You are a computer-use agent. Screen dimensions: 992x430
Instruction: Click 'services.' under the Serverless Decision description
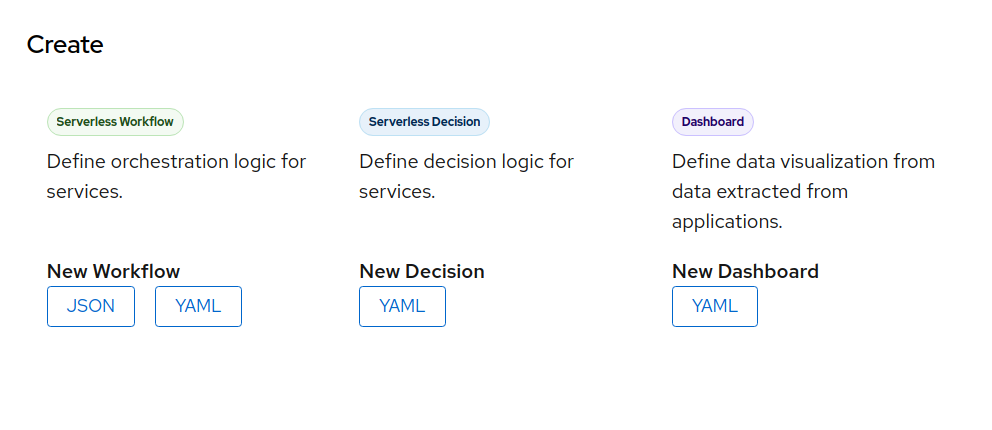click(x=397, y=191)
